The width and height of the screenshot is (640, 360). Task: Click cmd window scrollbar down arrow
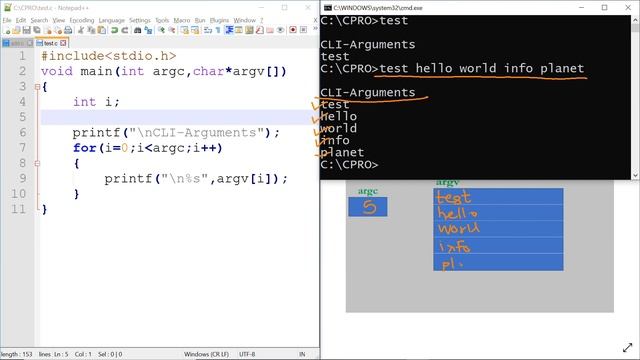click(x=635, y=176)
